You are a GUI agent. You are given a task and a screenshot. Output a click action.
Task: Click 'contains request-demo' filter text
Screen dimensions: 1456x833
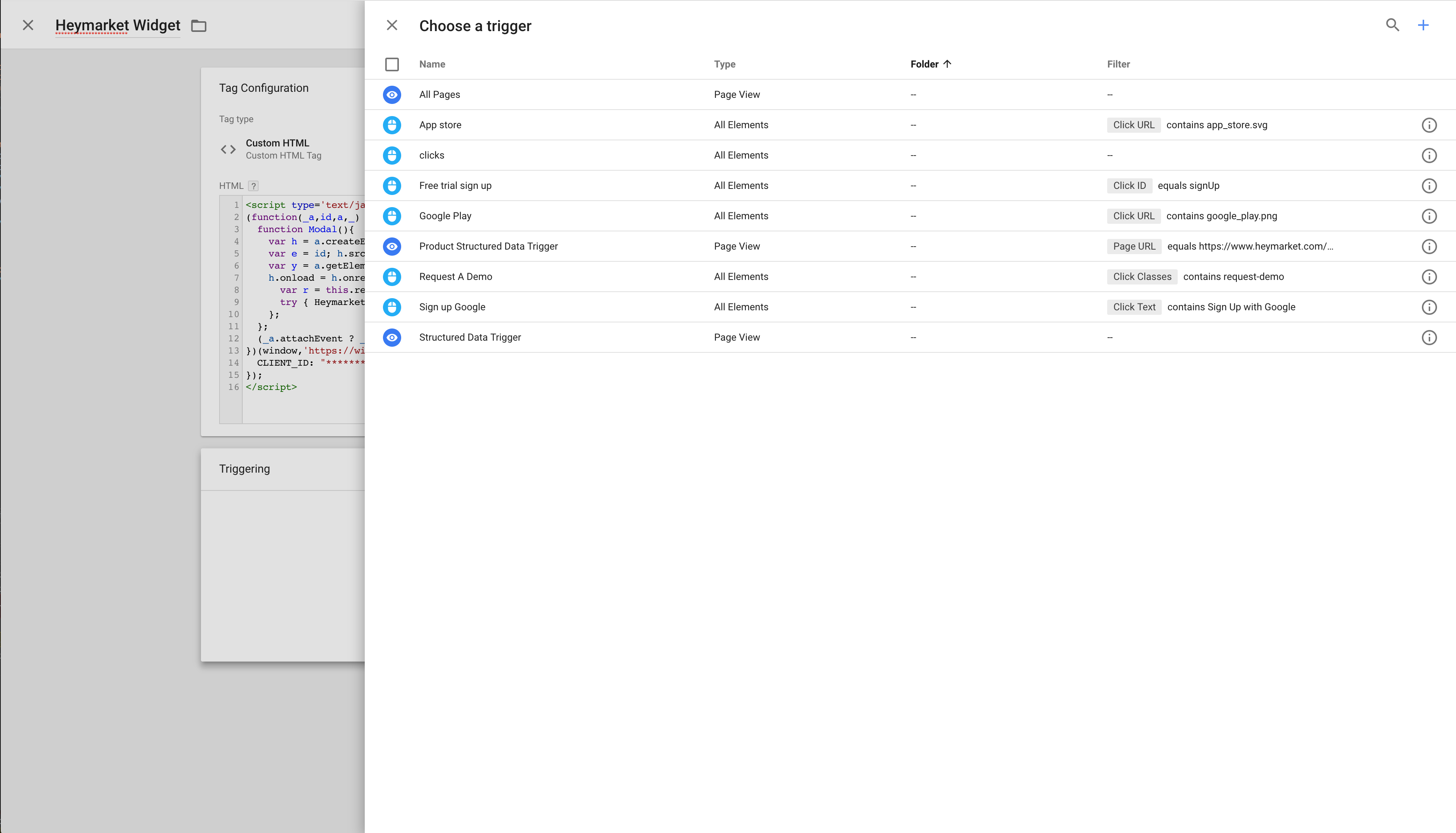tap(1233, 276)
